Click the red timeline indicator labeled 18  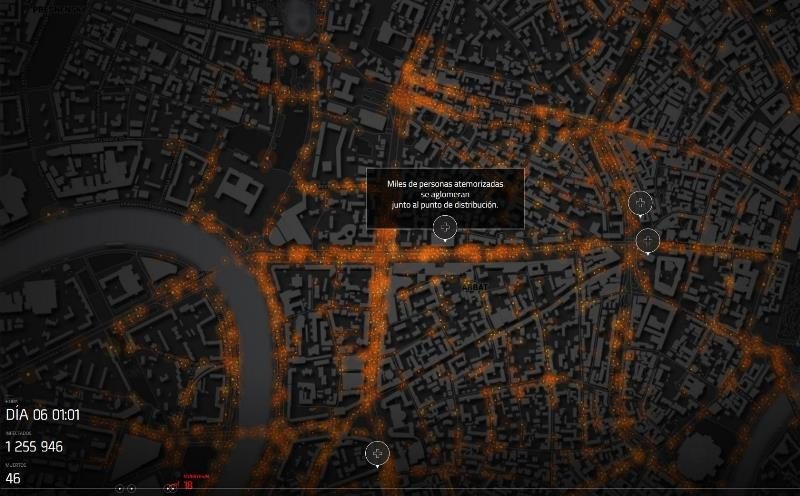(187, 485)
